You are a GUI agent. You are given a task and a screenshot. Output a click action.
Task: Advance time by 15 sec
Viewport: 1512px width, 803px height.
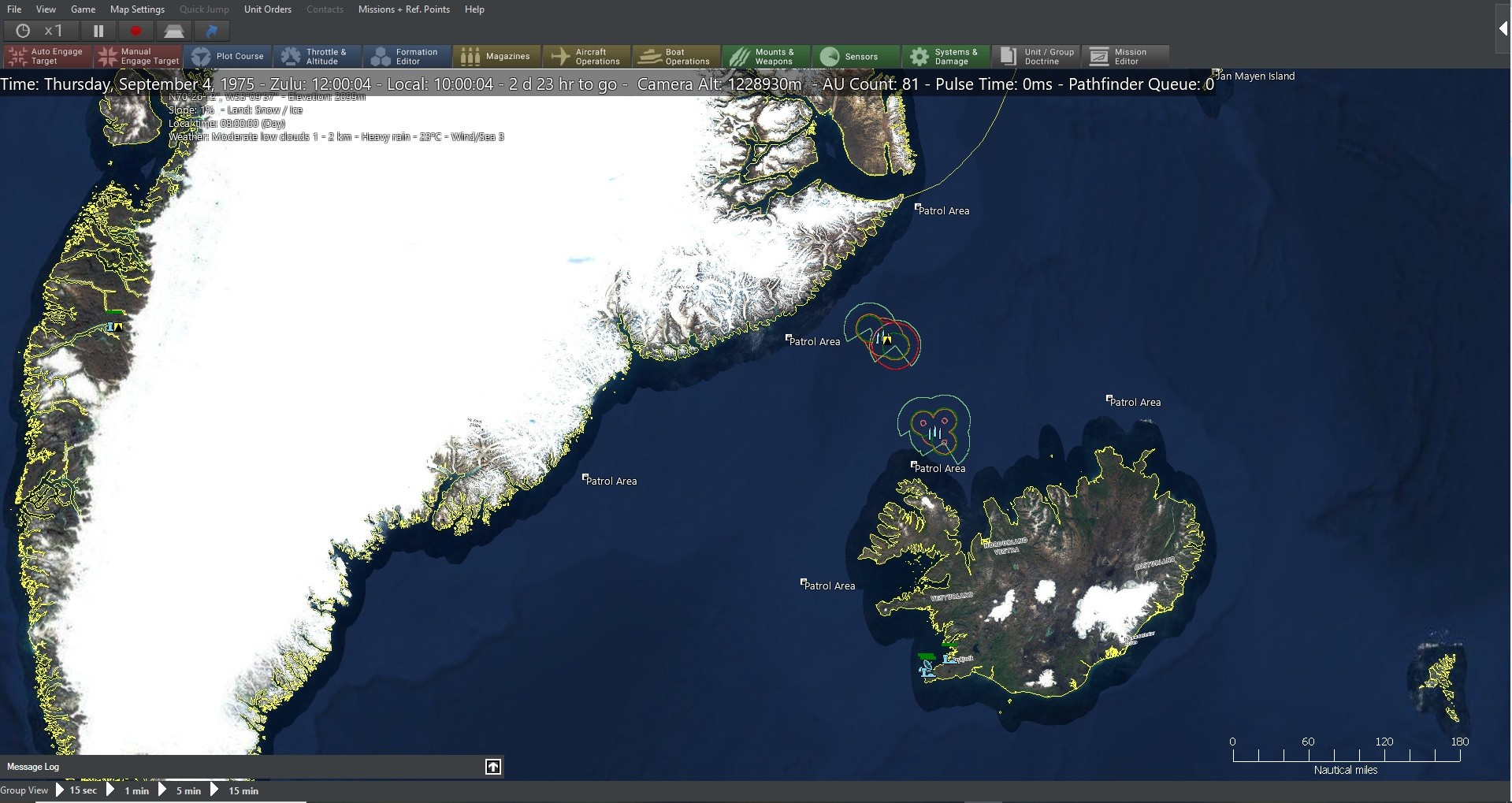[x=82, y=790]
